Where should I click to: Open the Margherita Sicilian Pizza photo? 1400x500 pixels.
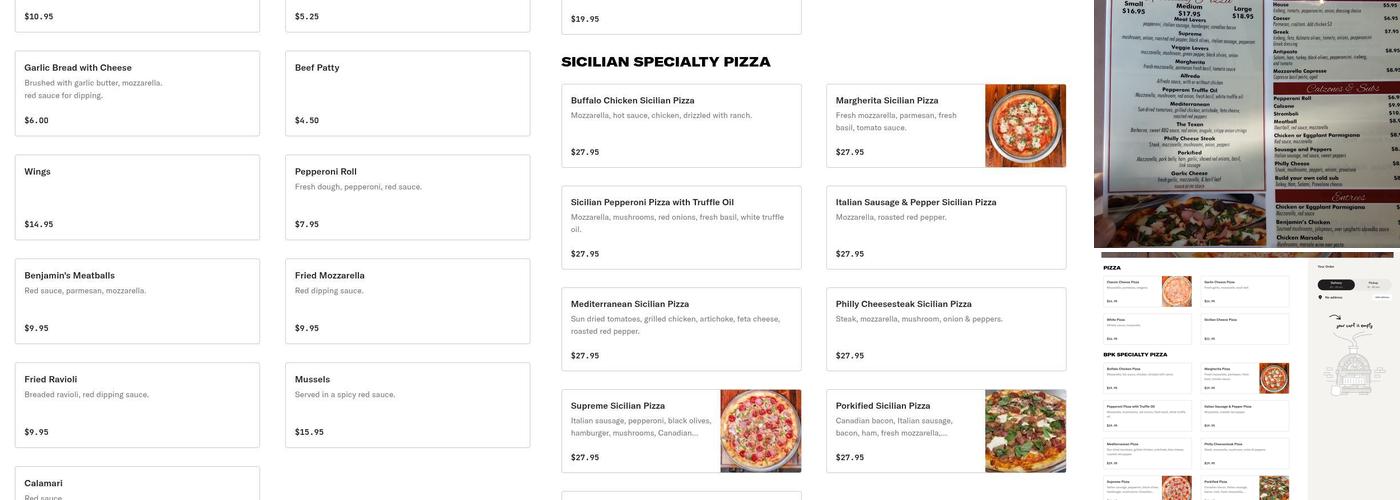point(1025,125)
